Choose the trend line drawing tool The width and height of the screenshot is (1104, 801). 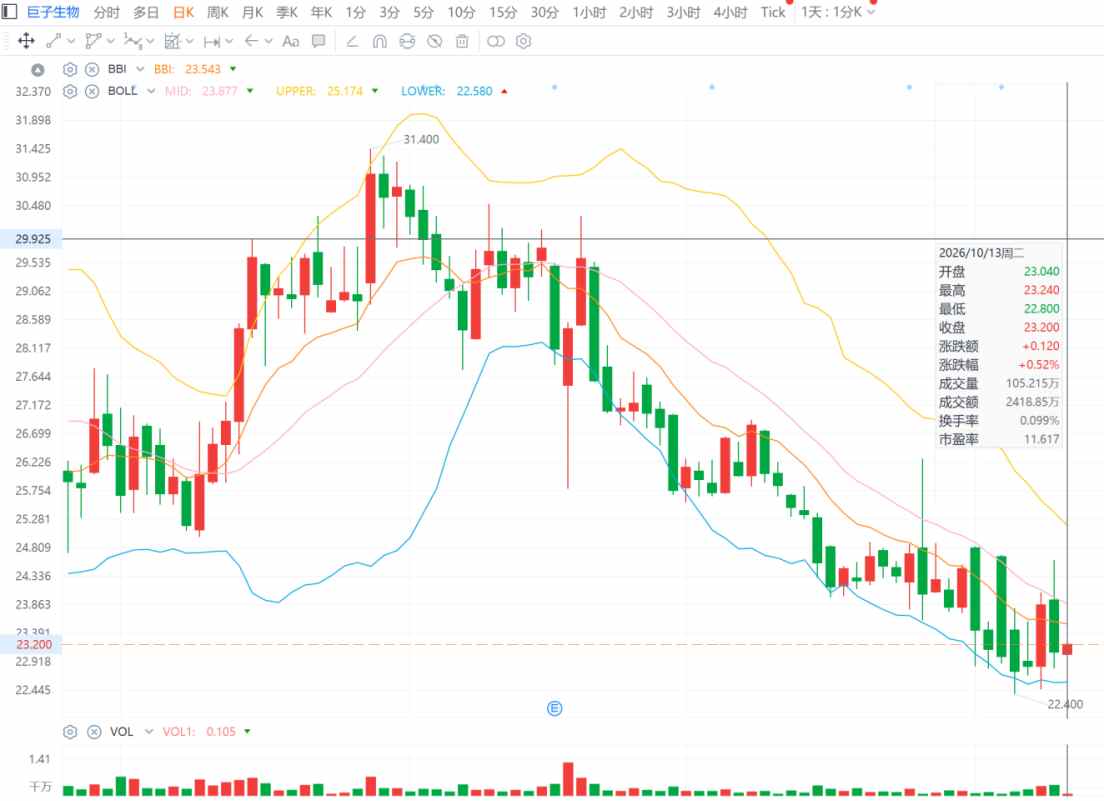[54, 41]
